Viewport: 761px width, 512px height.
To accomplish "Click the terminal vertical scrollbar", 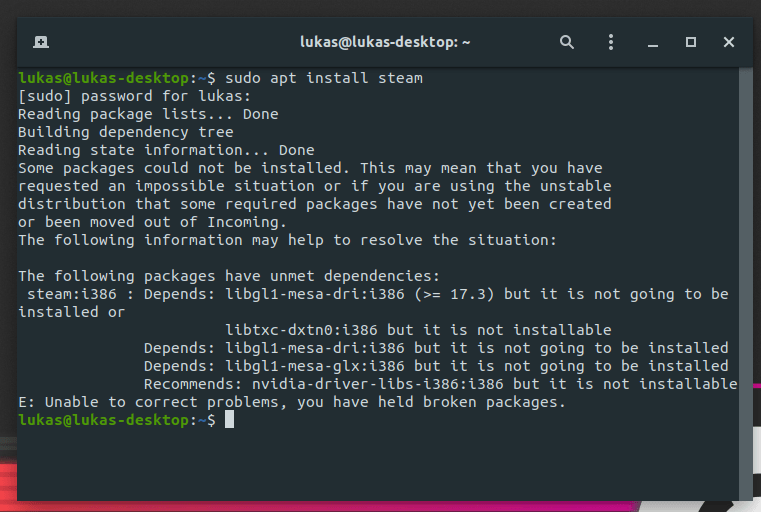I will [745, 284].
